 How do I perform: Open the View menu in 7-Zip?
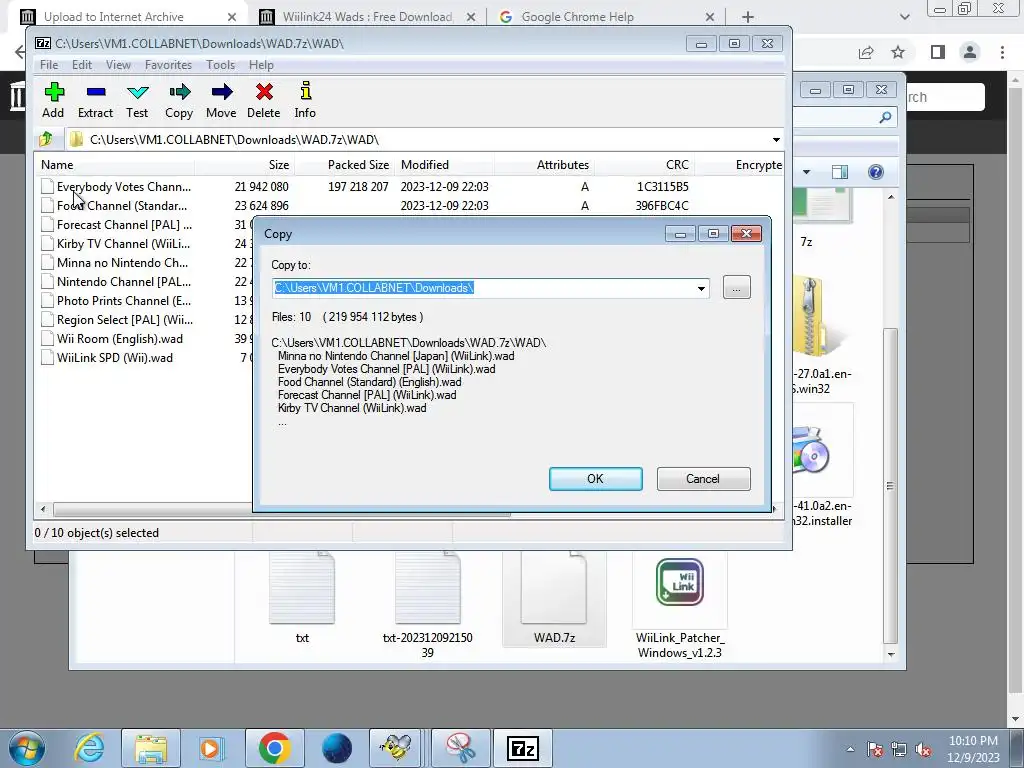[x=118, y=65]
